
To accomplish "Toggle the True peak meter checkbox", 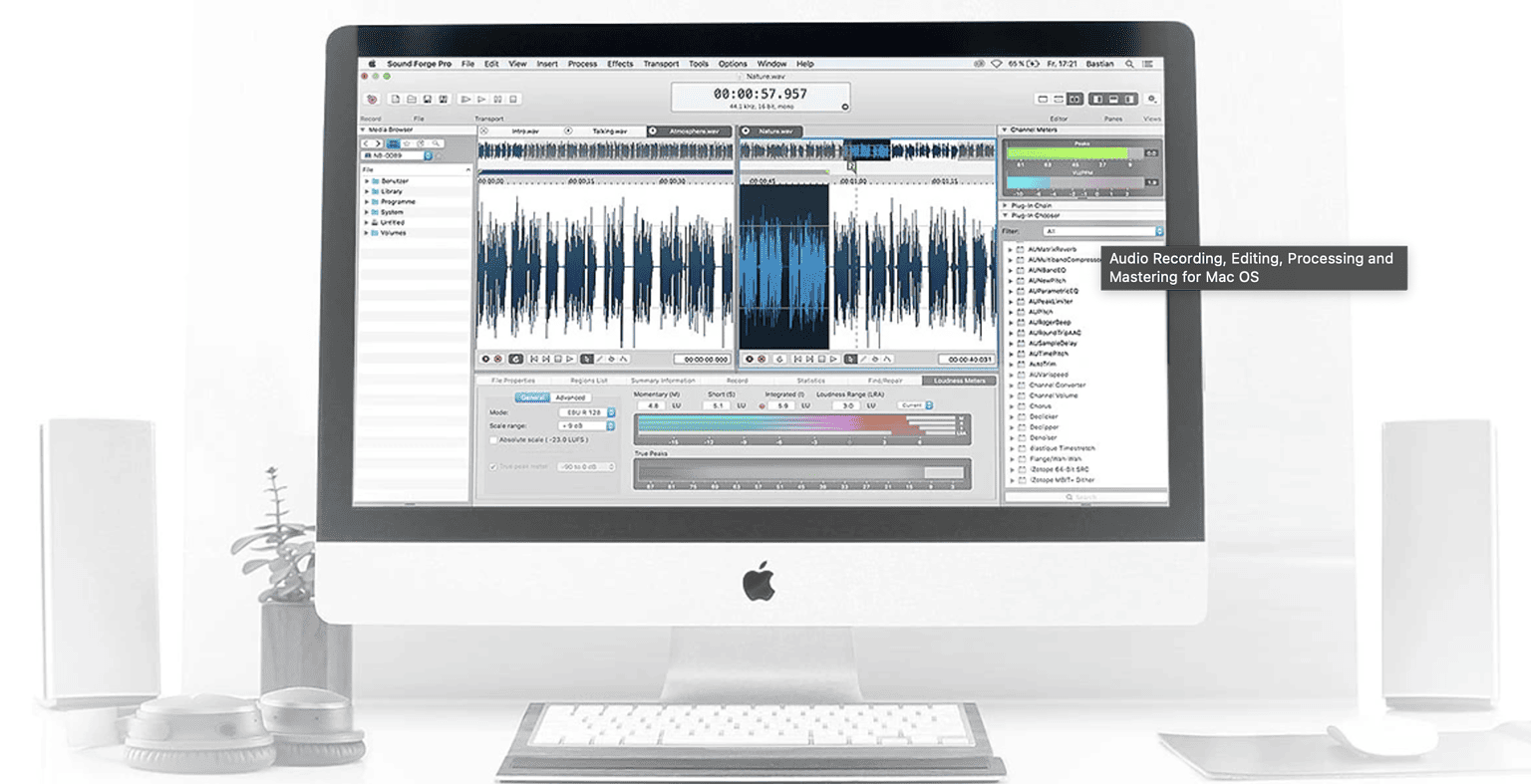I will click(493, 466).
